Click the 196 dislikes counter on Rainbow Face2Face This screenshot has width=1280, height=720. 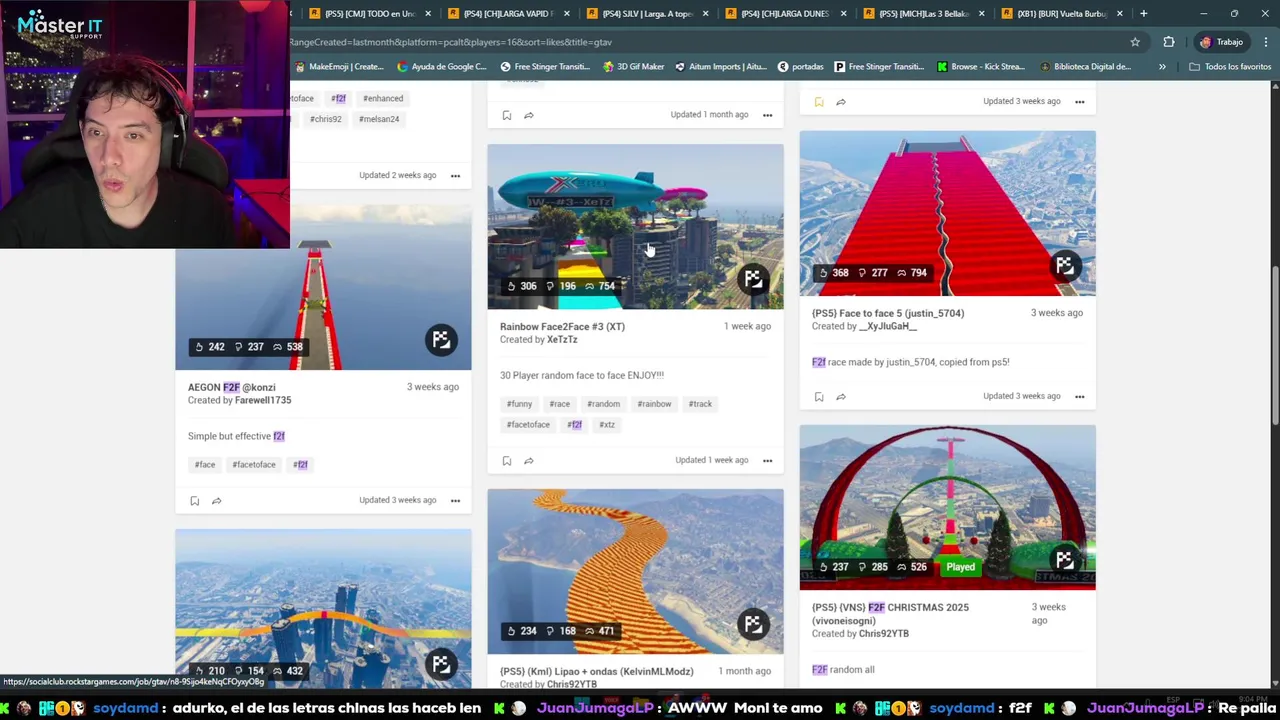(x=560, y=286)
